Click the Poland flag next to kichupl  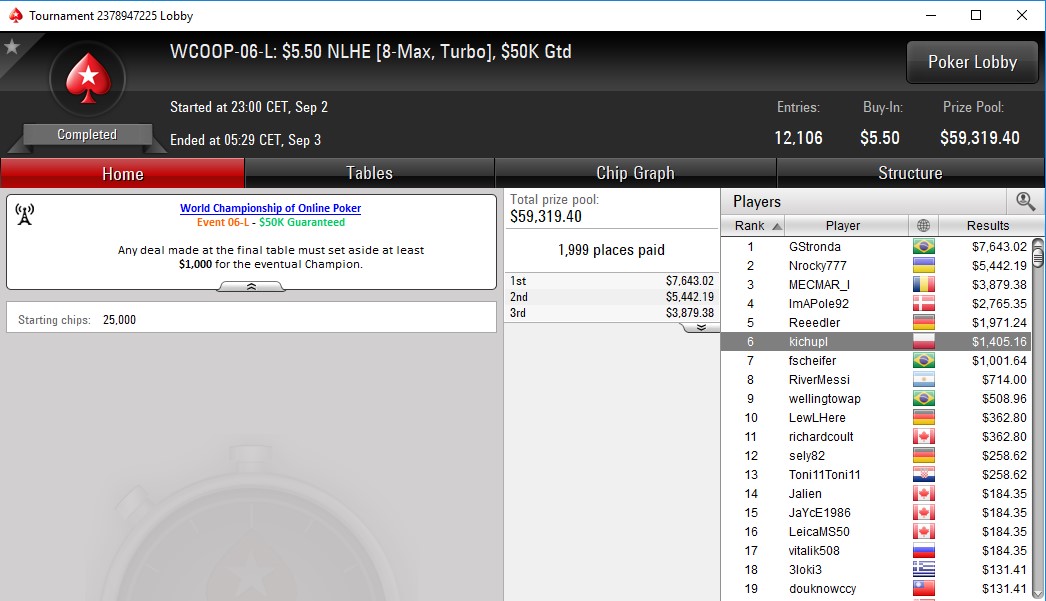pos(923,342)
